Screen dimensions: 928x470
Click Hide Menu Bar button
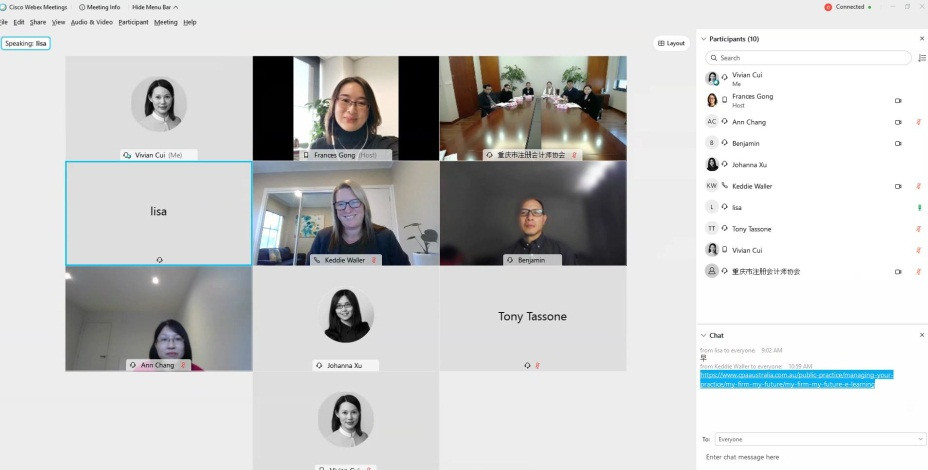pyautogui.click(x=155, y=7)
